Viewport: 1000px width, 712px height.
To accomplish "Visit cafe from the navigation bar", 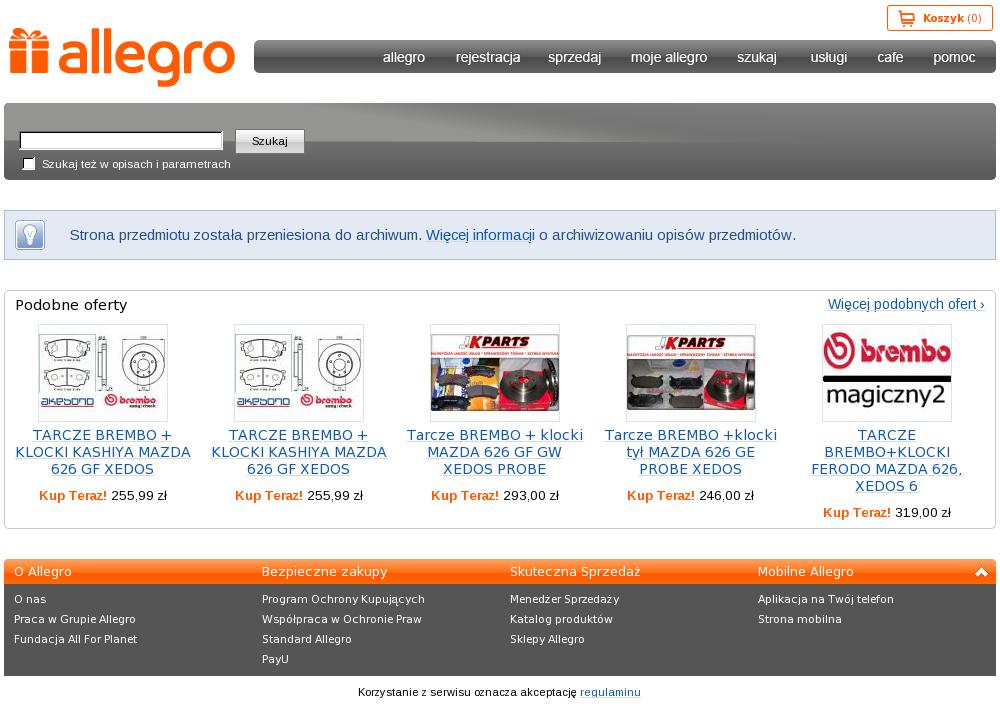I will 890,57.
